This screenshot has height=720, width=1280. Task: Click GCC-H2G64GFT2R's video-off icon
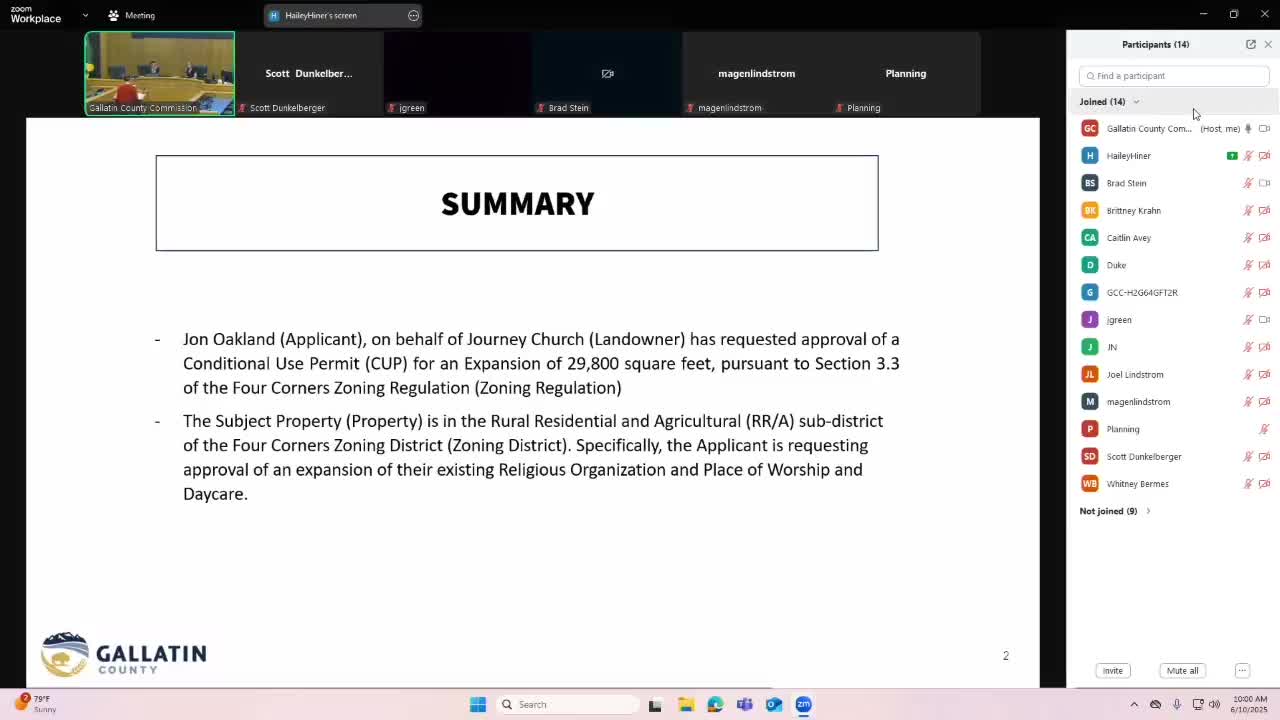tap(1264, 293)
